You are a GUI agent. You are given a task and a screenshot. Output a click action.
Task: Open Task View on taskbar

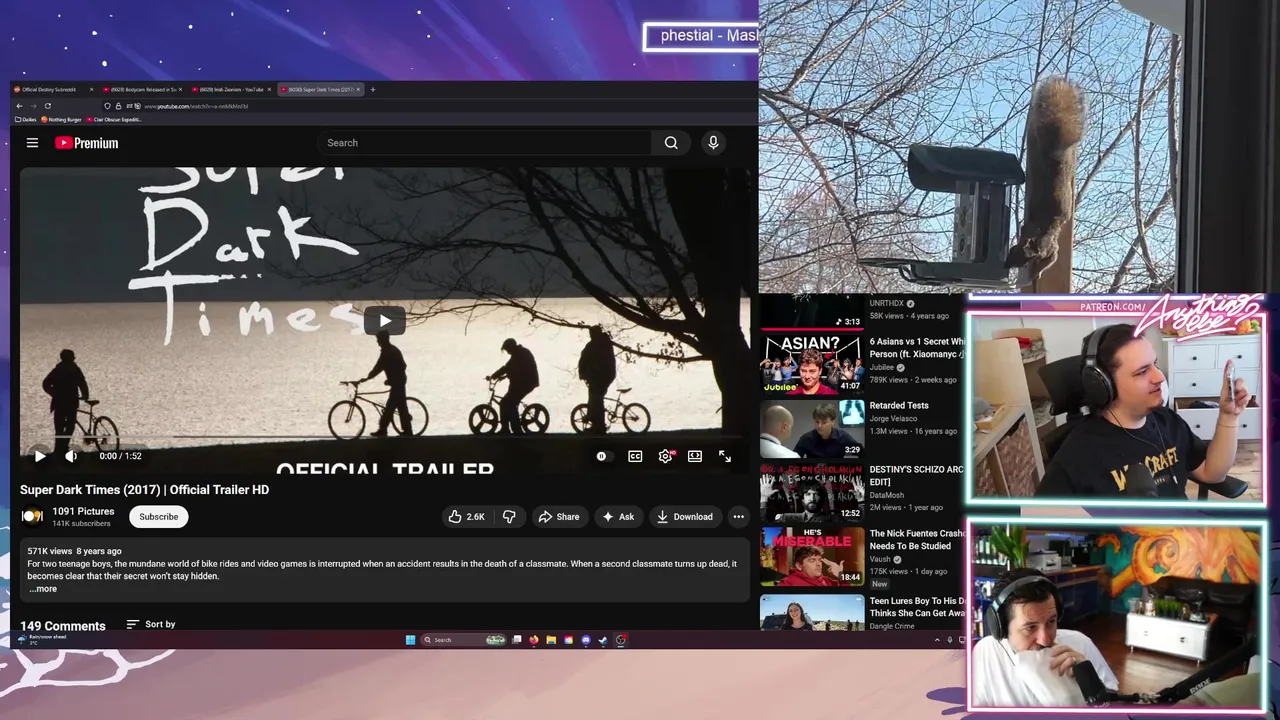[517, 640]
